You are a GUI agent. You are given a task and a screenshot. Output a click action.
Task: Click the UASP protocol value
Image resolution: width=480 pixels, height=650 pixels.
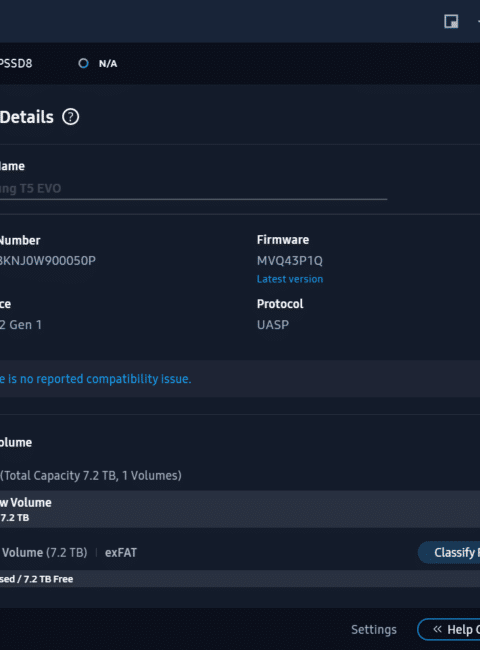pyautogui.click(x=273, y=325)
